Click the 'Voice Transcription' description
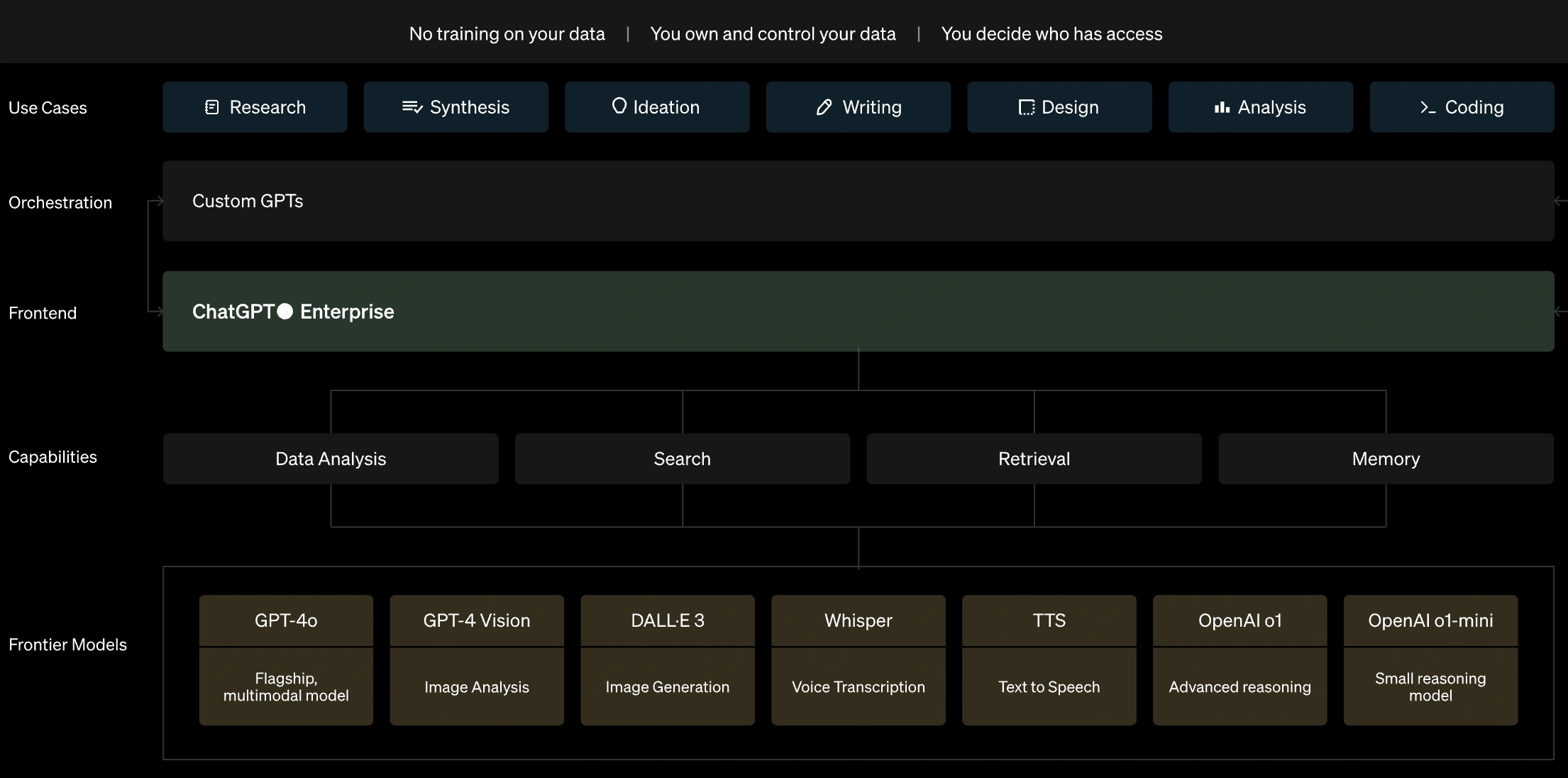Viewport: 1568px width, 778px height. [858, 687]
